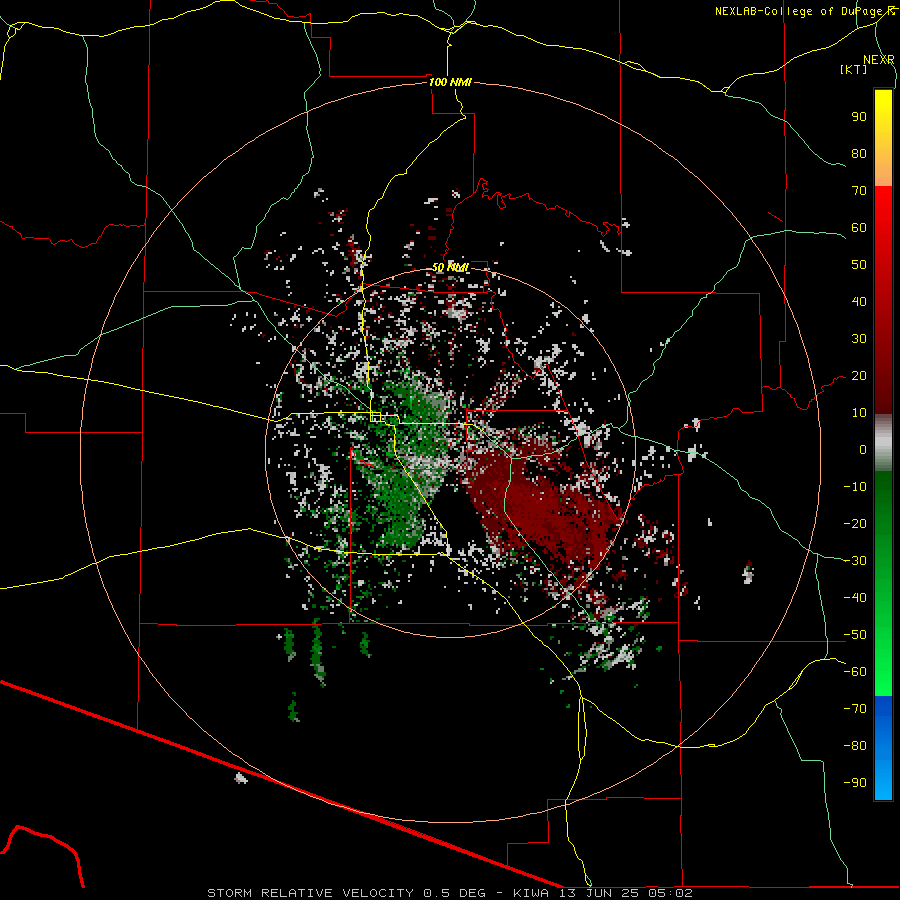Click the 30 value on velocity scale
Image resolution: width=900 pixels, height=900 pixels.
pos(859,339)
